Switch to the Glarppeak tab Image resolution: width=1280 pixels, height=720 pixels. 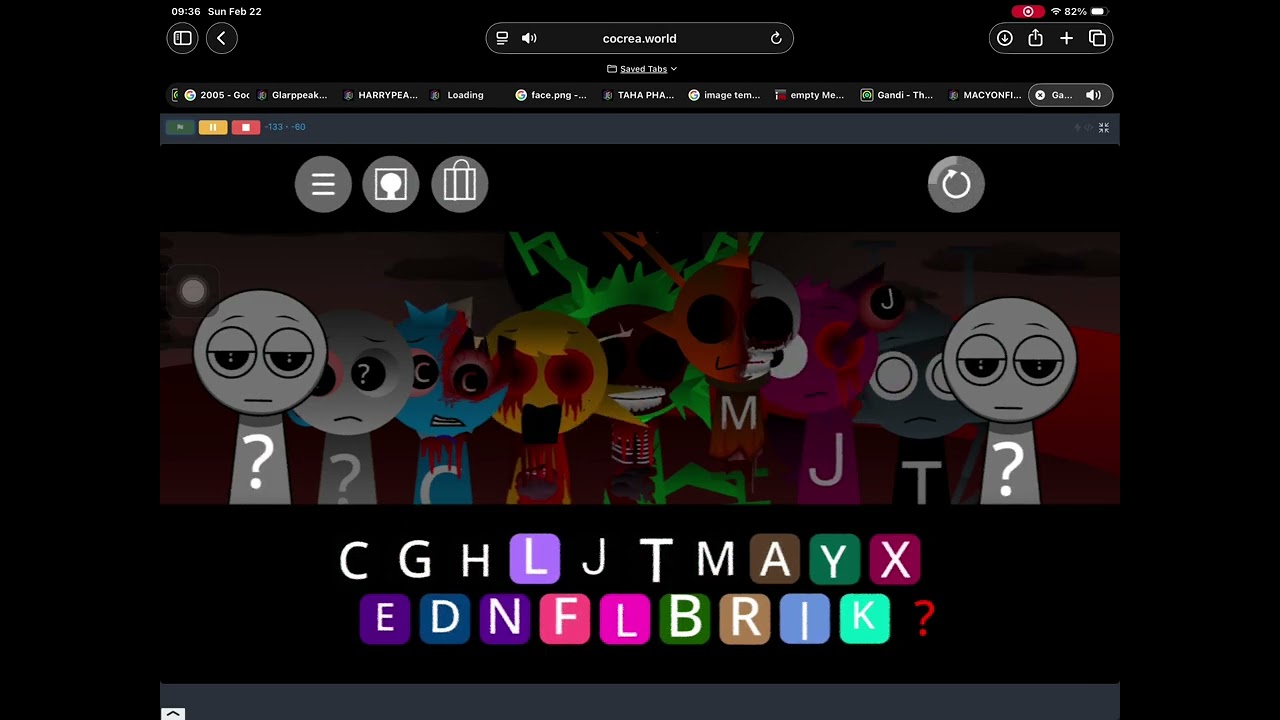click(x=292, y=95)
